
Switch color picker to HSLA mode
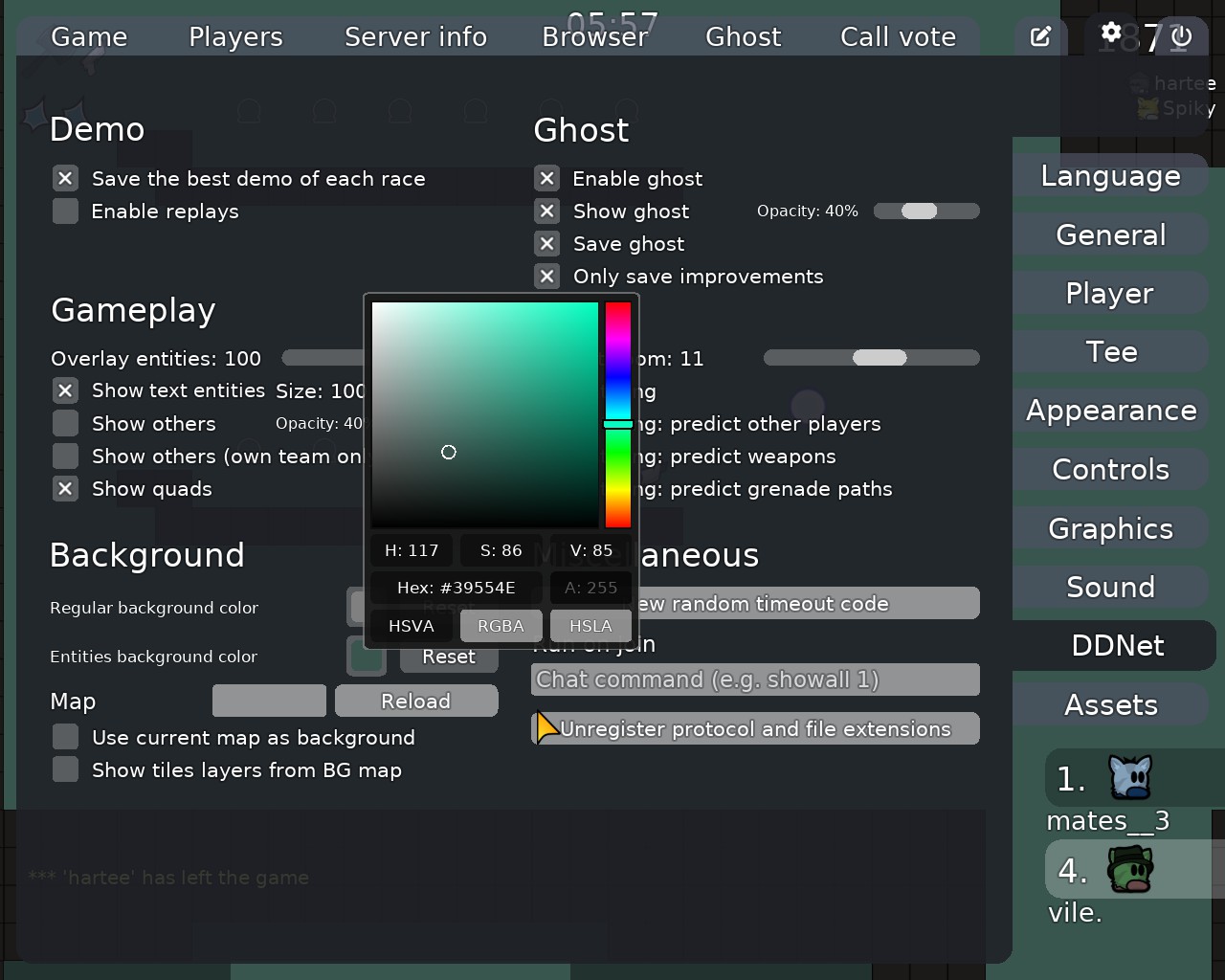click(590, 626)
